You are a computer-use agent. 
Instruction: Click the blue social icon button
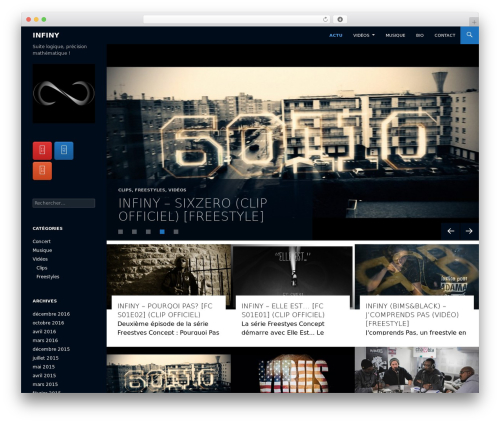(x=64, y=151)
